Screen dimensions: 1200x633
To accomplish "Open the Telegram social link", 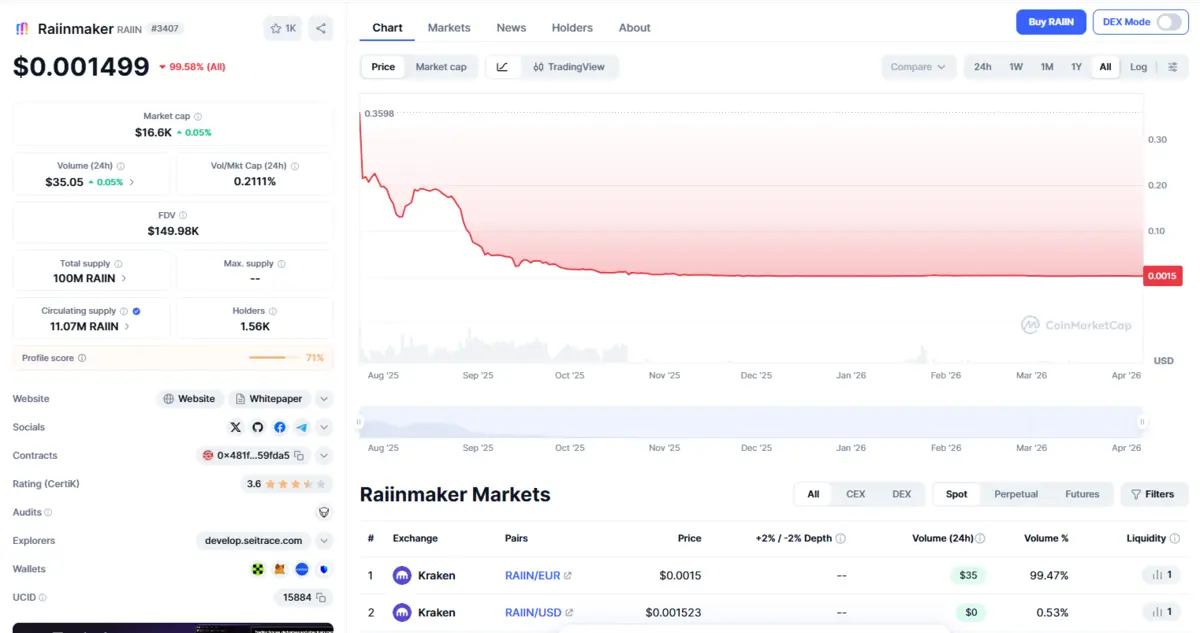I will pos(302,427).
